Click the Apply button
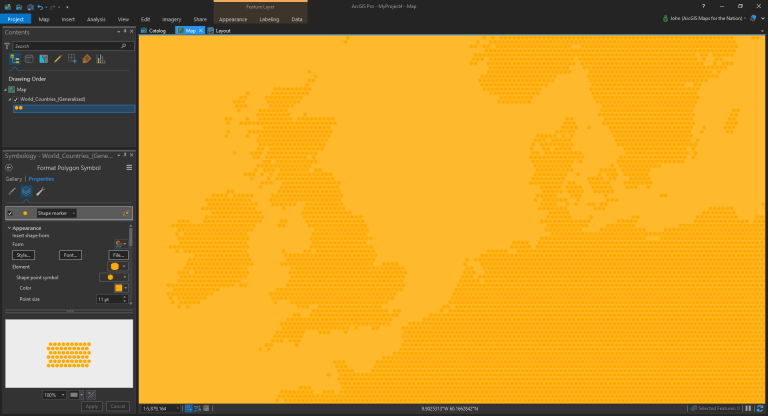The width and height of the screenshot is (768, 416). 92,406
